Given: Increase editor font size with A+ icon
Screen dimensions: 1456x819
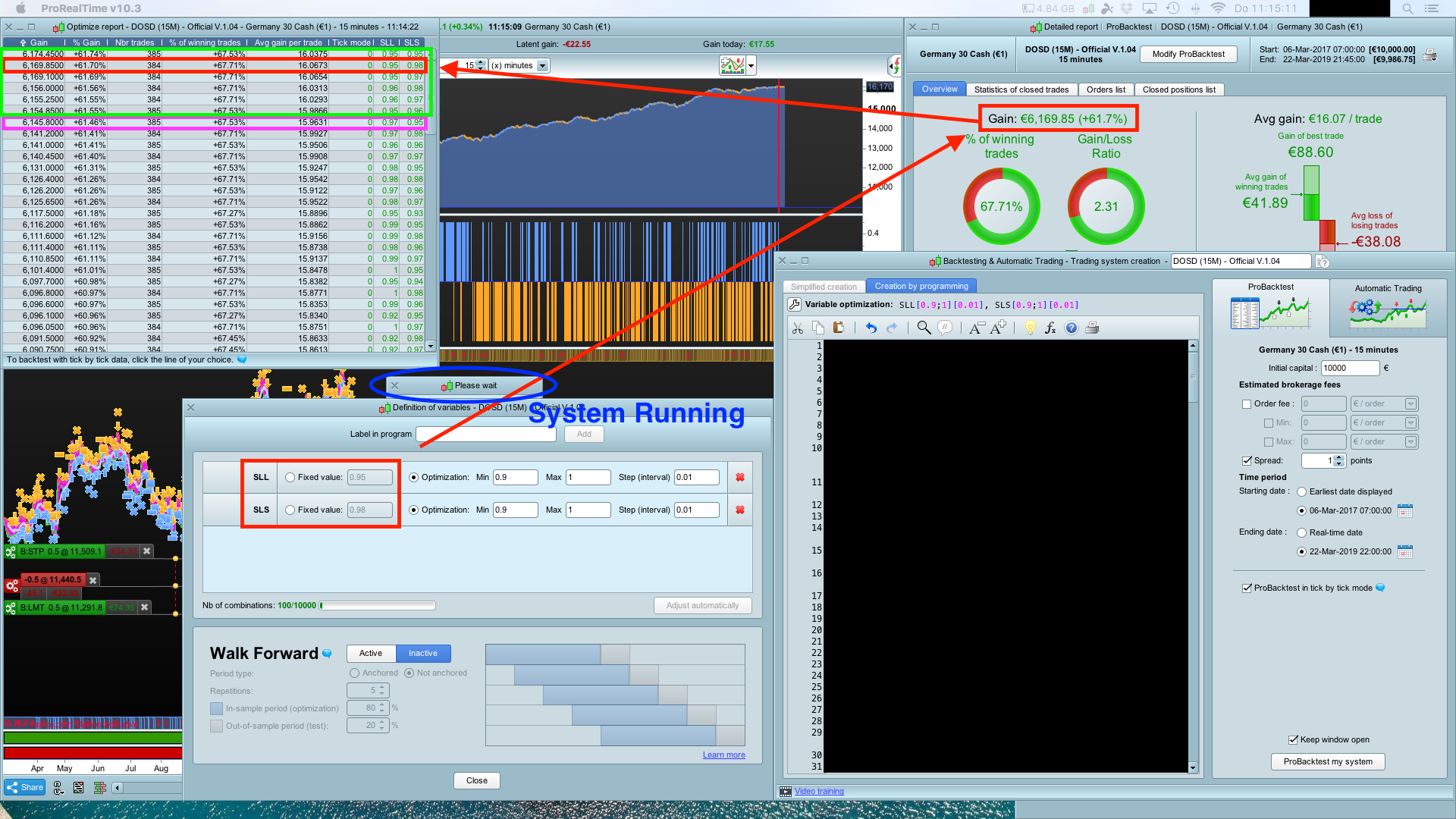Looking at the screenshot, I should pos(998,328).
